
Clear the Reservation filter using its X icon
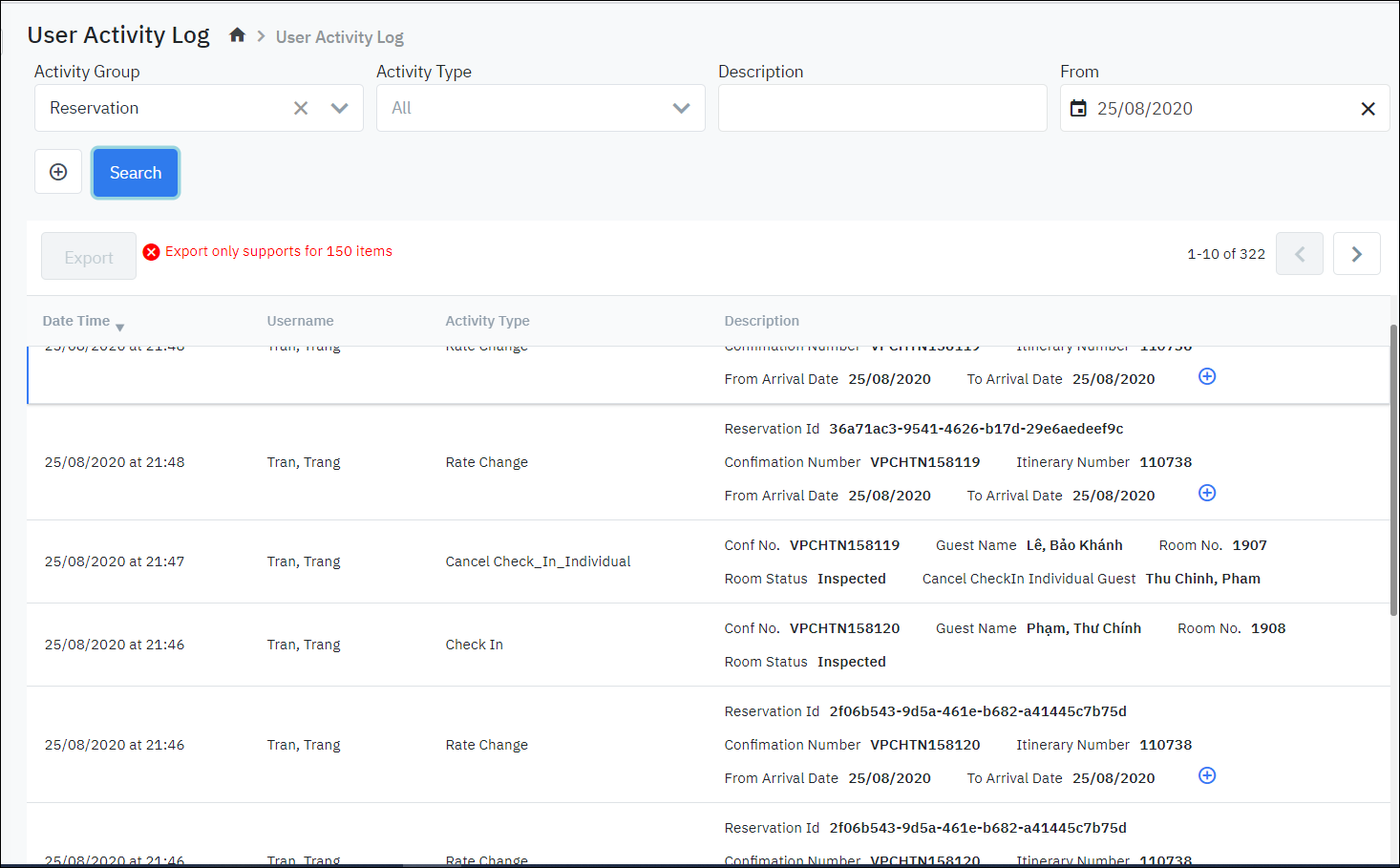pos(301,108)
